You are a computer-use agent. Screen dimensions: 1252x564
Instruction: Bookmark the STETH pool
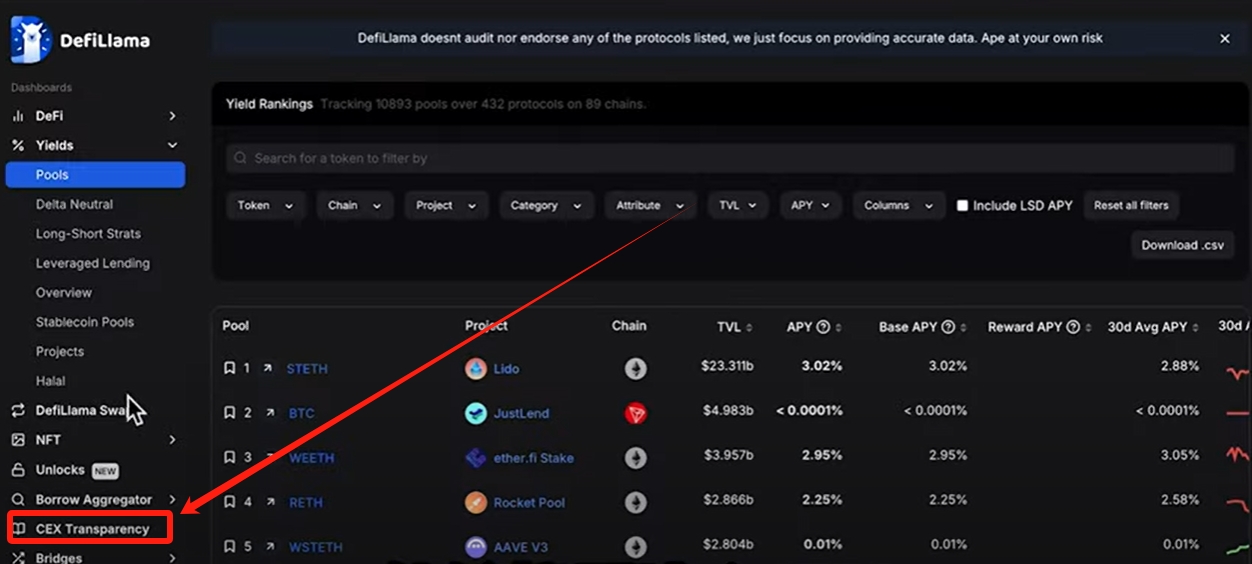230,368
